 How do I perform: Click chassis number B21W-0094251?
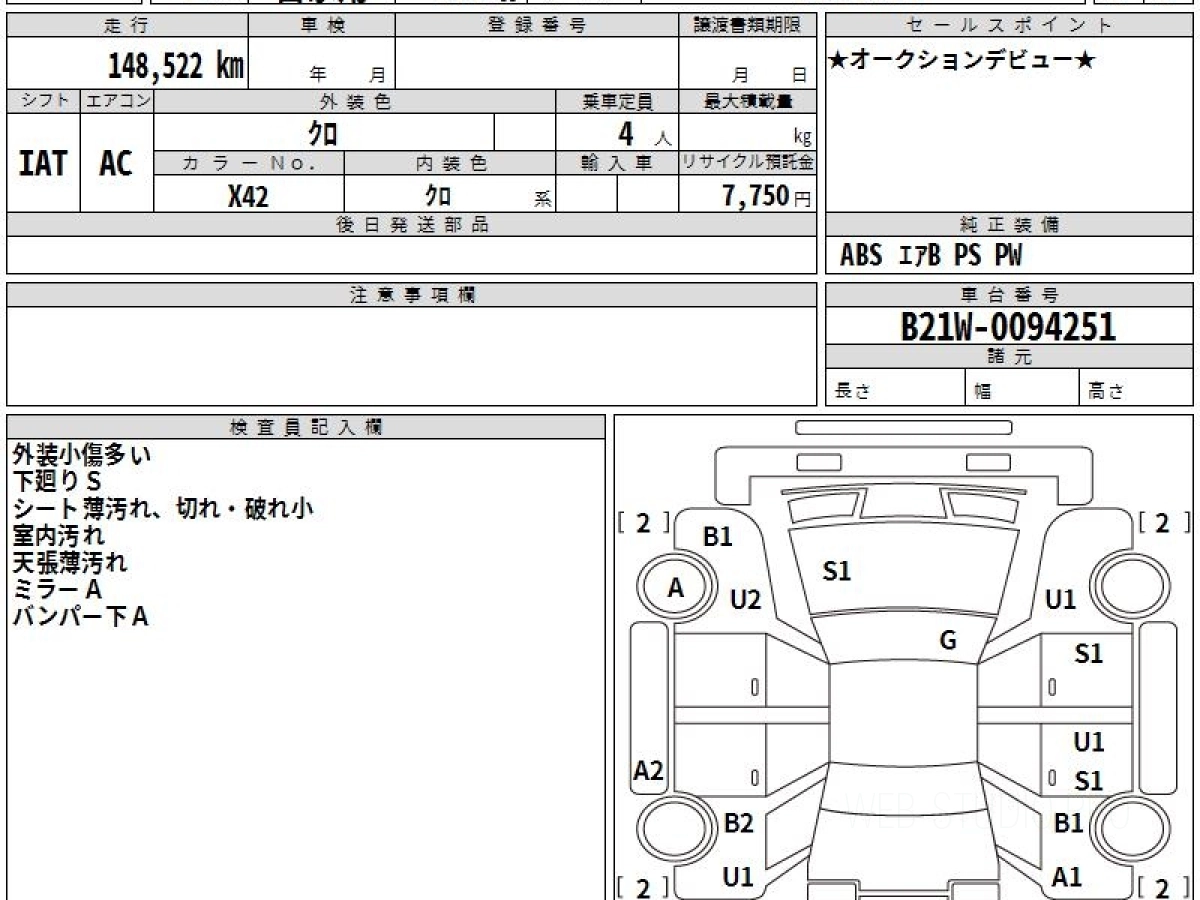(x=1008, y=326)
